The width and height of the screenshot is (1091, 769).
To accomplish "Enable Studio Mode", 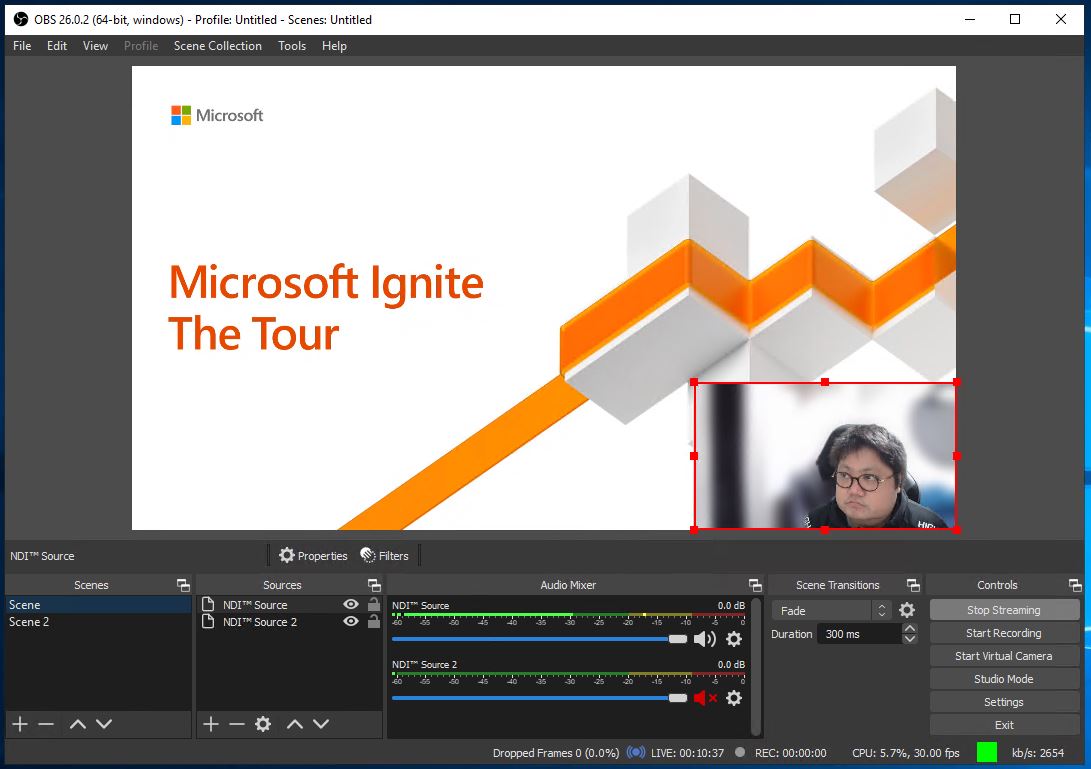I will 1004,679.
